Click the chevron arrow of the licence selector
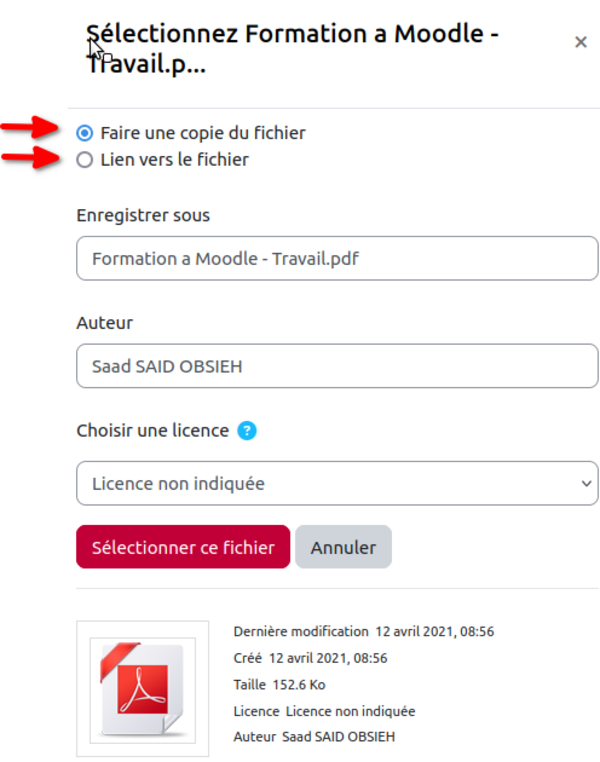This screenshot has height=762, width=600. (586, 484)
